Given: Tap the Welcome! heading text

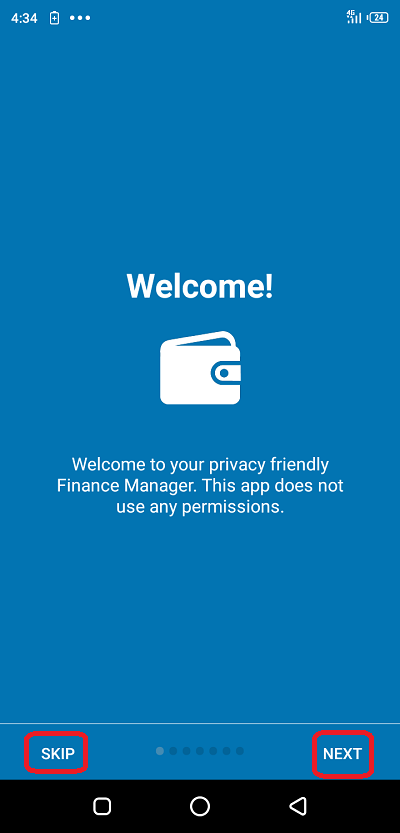Looking at the screenshot, I should (200, 286).
